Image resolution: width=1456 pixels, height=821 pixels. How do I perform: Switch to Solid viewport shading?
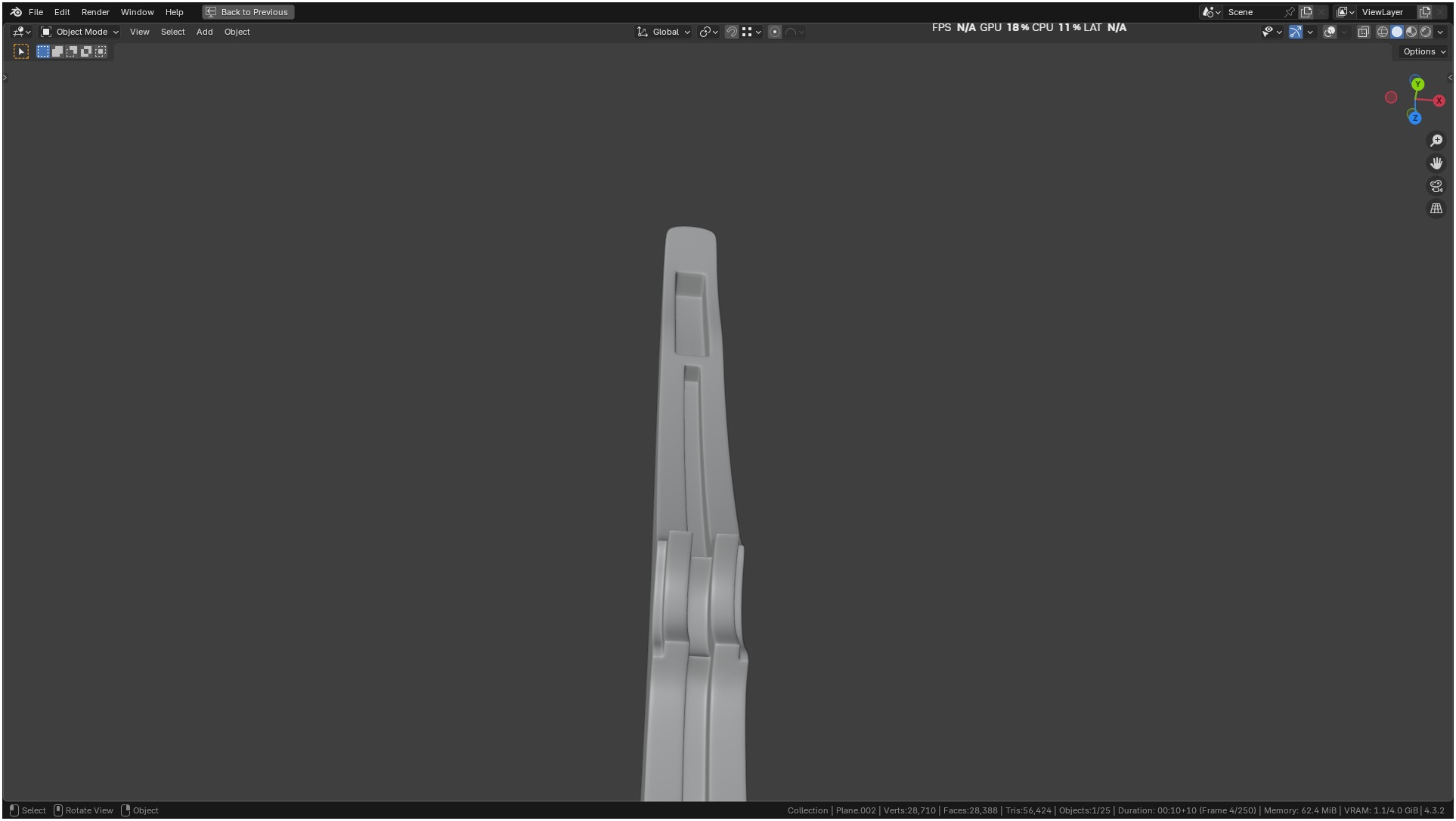[x=1396, y=32]
